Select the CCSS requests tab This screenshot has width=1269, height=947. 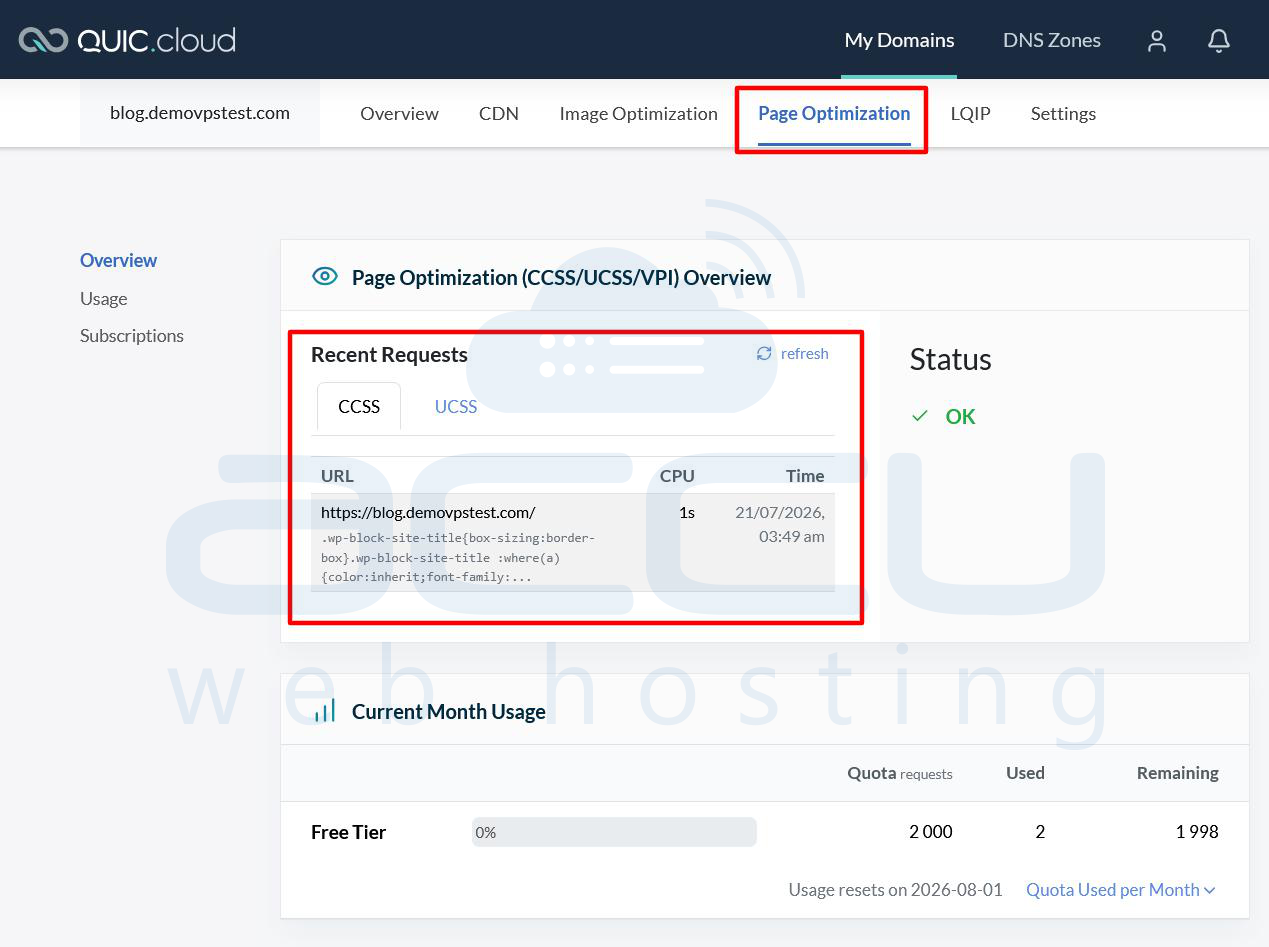click(359, 406)
